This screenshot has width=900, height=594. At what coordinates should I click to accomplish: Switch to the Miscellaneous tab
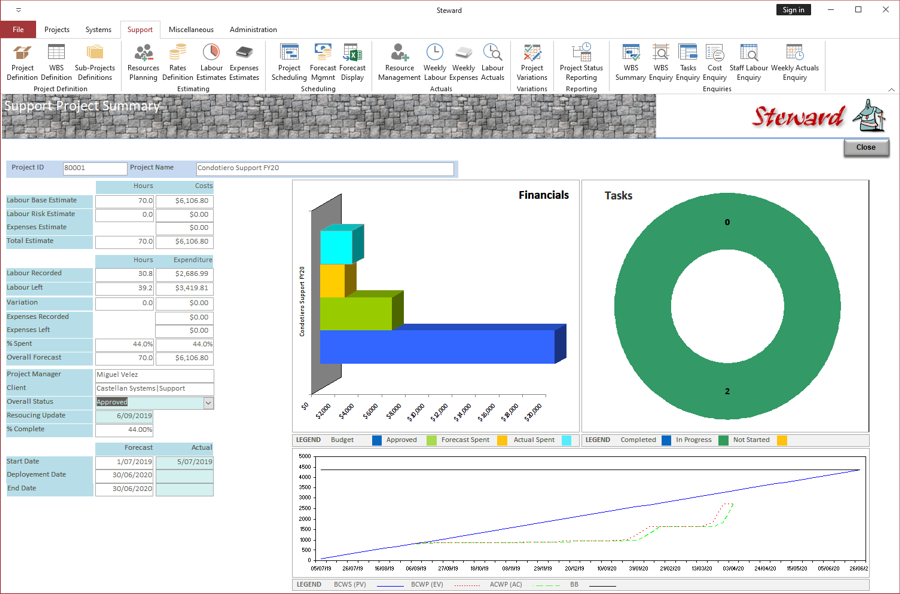(191, 29)
